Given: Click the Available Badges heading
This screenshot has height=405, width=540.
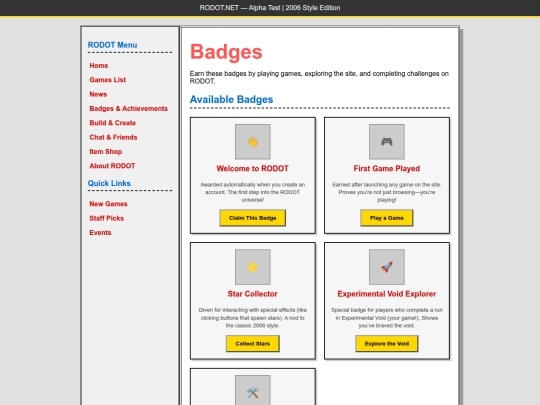Looking at the screenshot, I should pyautogui.click(x=231, y=100).
